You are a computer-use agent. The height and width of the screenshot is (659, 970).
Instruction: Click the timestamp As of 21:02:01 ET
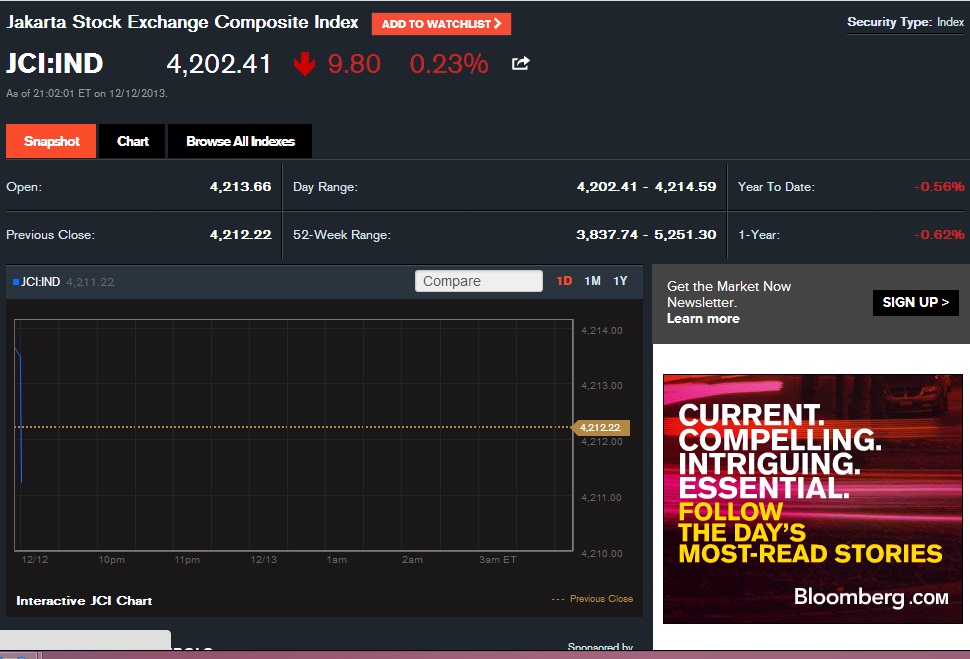[87, 93]
